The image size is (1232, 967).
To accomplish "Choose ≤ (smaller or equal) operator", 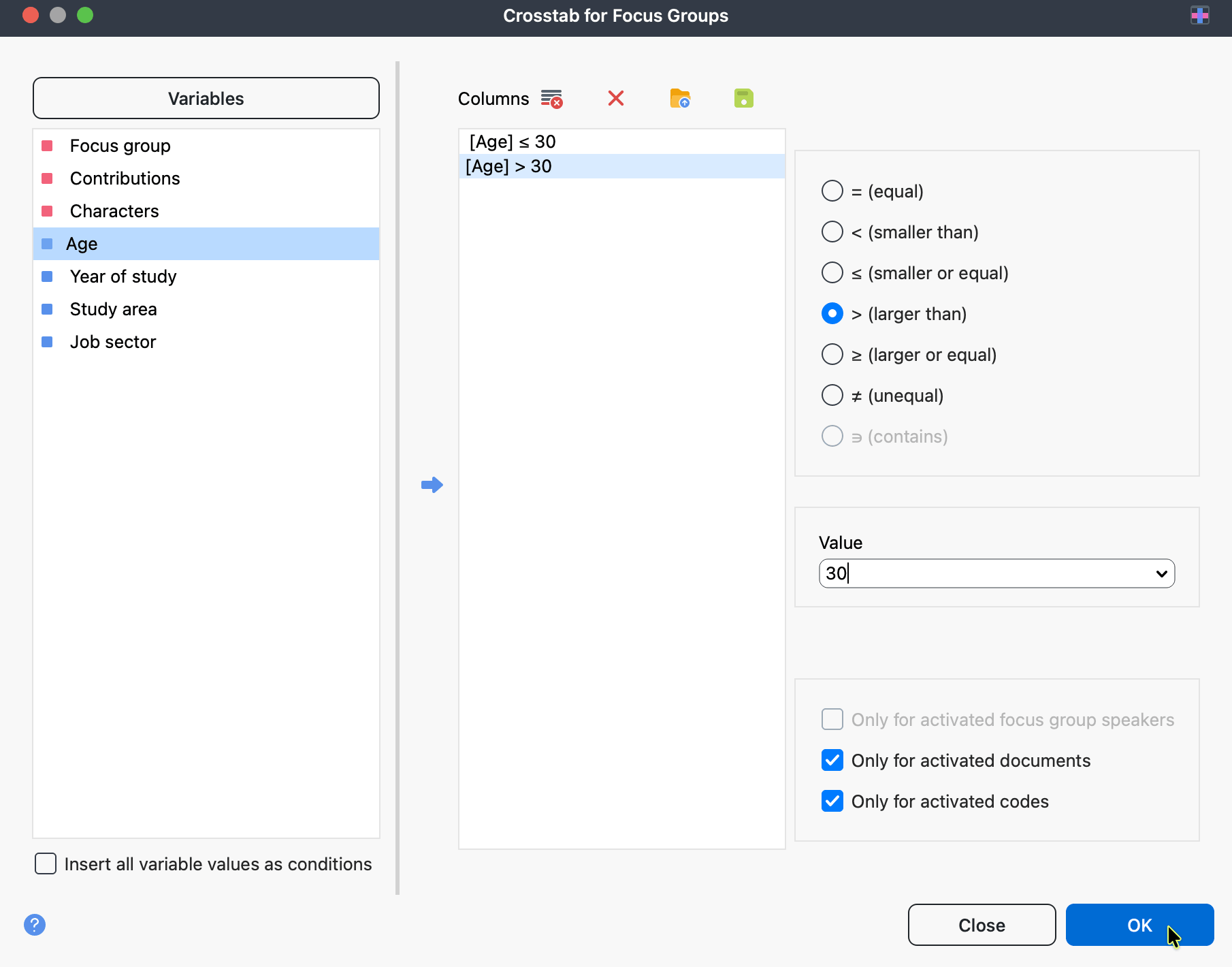I will pyautogui.click(x=832, y=273).
